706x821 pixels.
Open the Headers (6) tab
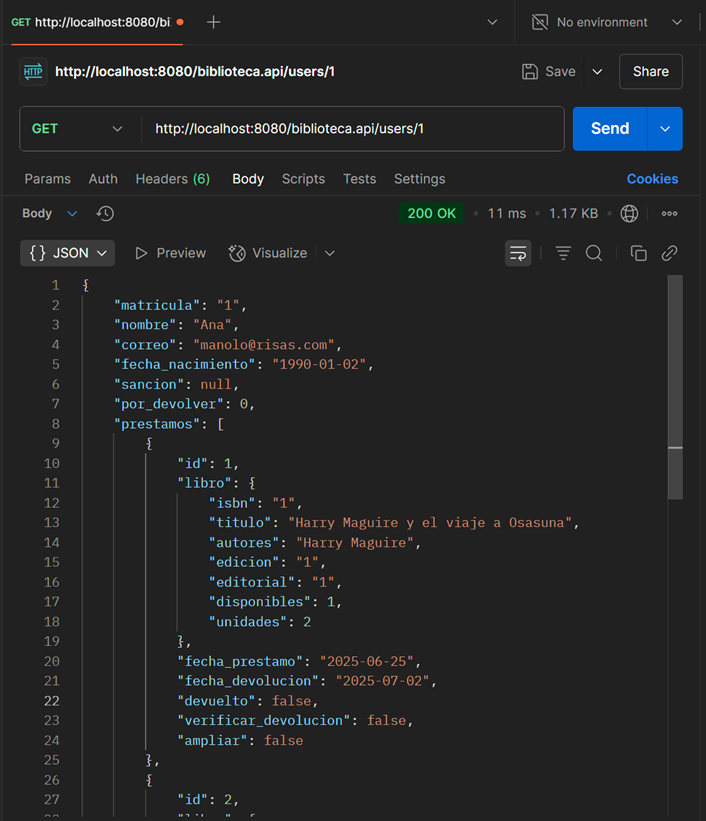[x=173, y=179]
